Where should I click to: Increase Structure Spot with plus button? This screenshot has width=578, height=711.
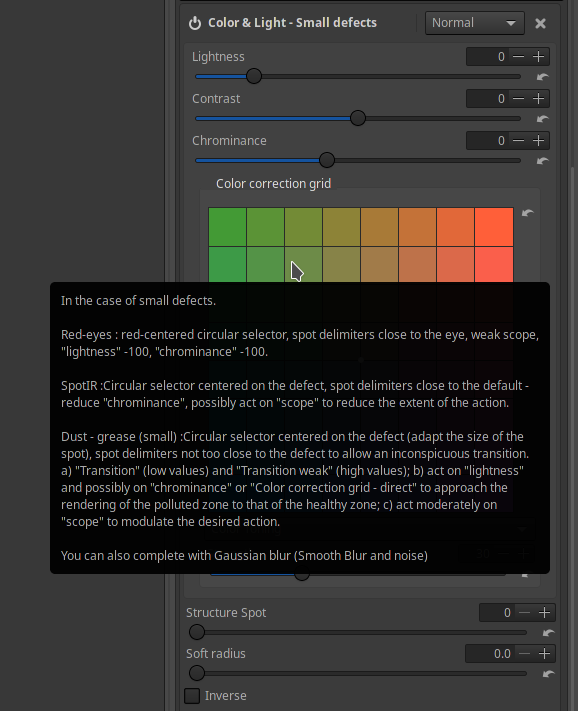point(544,613)
